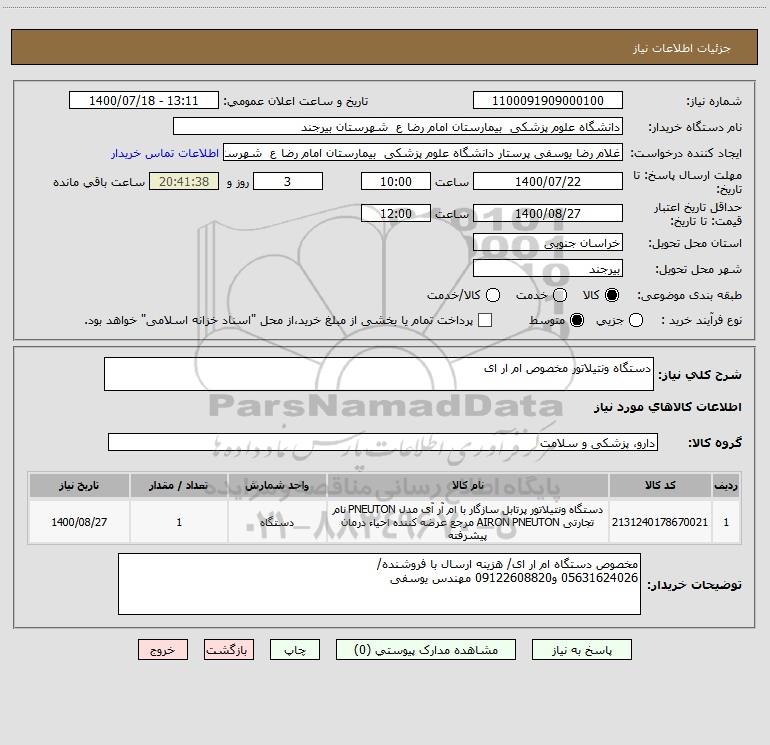Click the price validity time 12:00 field
This screenshot has height=745, width=770.
396,214
